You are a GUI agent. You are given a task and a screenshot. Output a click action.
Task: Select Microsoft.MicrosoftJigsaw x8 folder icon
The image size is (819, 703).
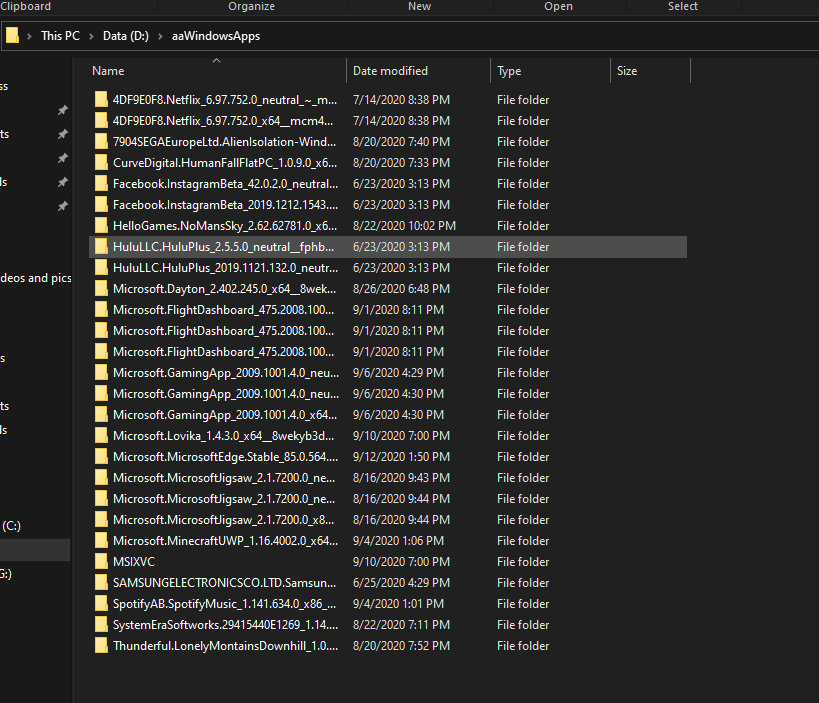[x=101, y=520]
